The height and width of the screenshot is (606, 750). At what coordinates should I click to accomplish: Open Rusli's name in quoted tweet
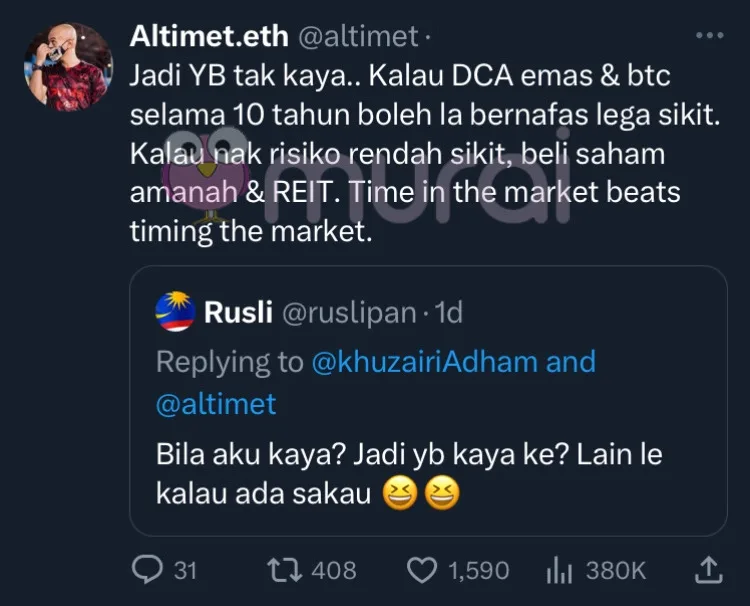click(x=238, y=313)
